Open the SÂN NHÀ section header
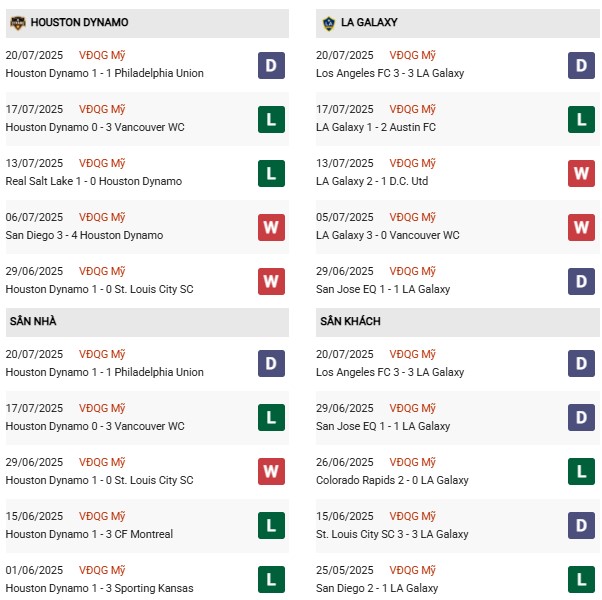This screenshot has height=600, width=602. tap(34, 322)
